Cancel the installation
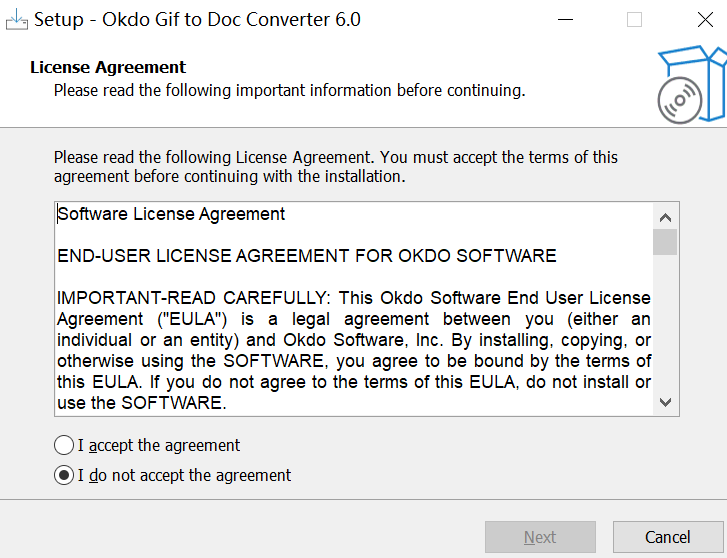 tap(667, 537)
